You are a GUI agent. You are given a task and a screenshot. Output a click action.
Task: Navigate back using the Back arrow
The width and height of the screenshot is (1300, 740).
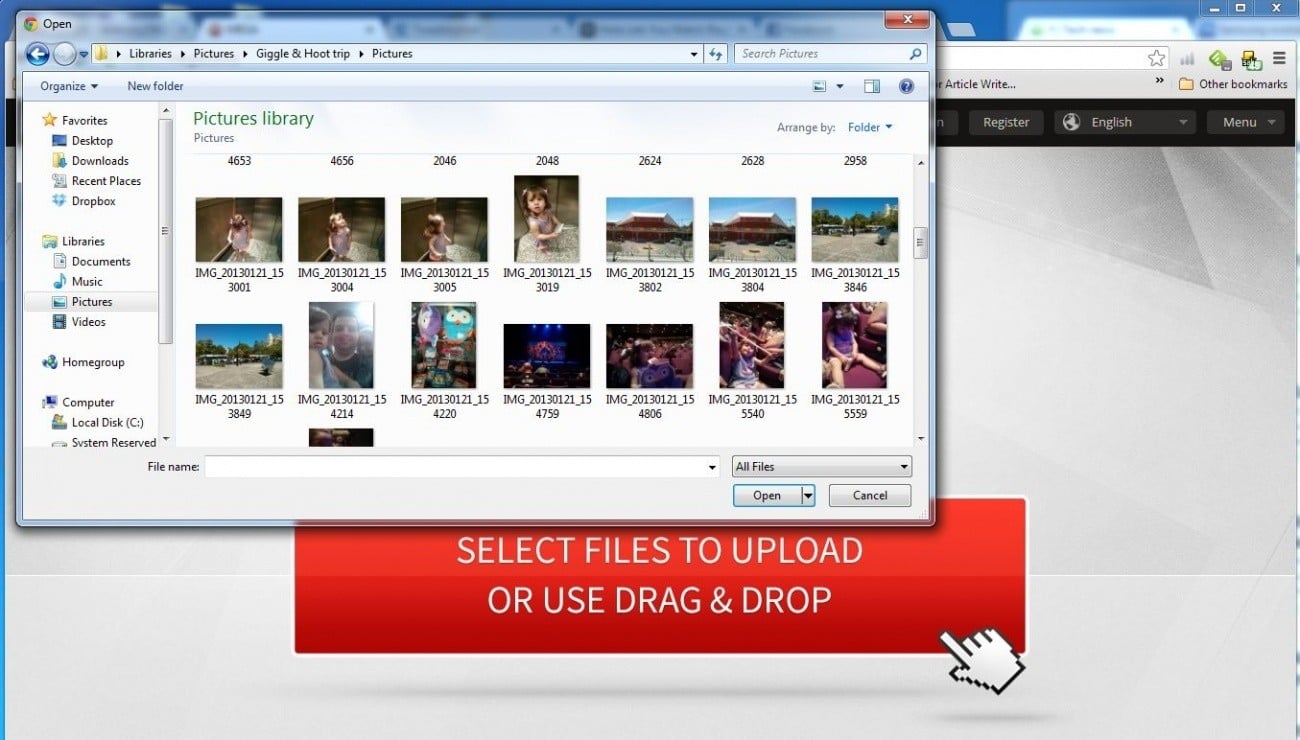[x=37, y=53]
